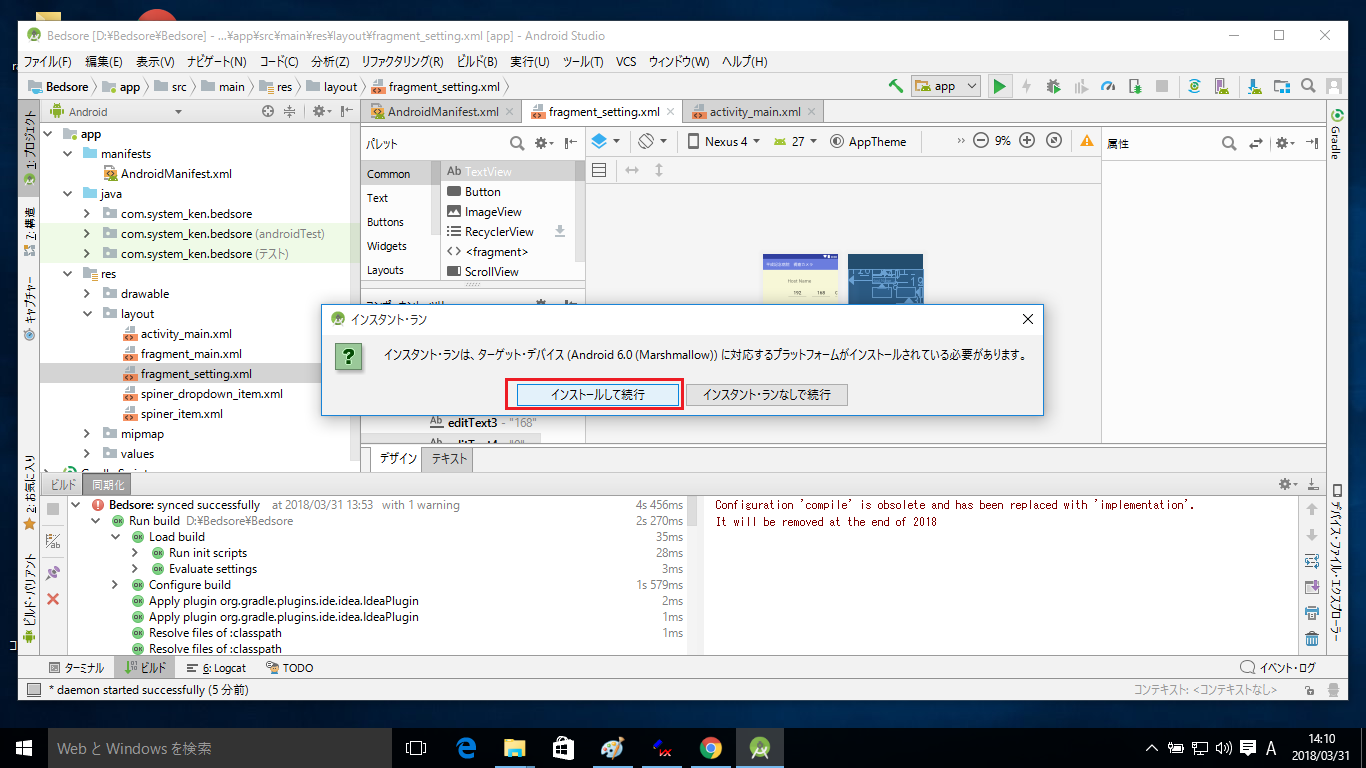The width and height of the screenshot is (1366, 768).
Task: Click the Attach debugger to process icon
Action: pos(1134,86)
